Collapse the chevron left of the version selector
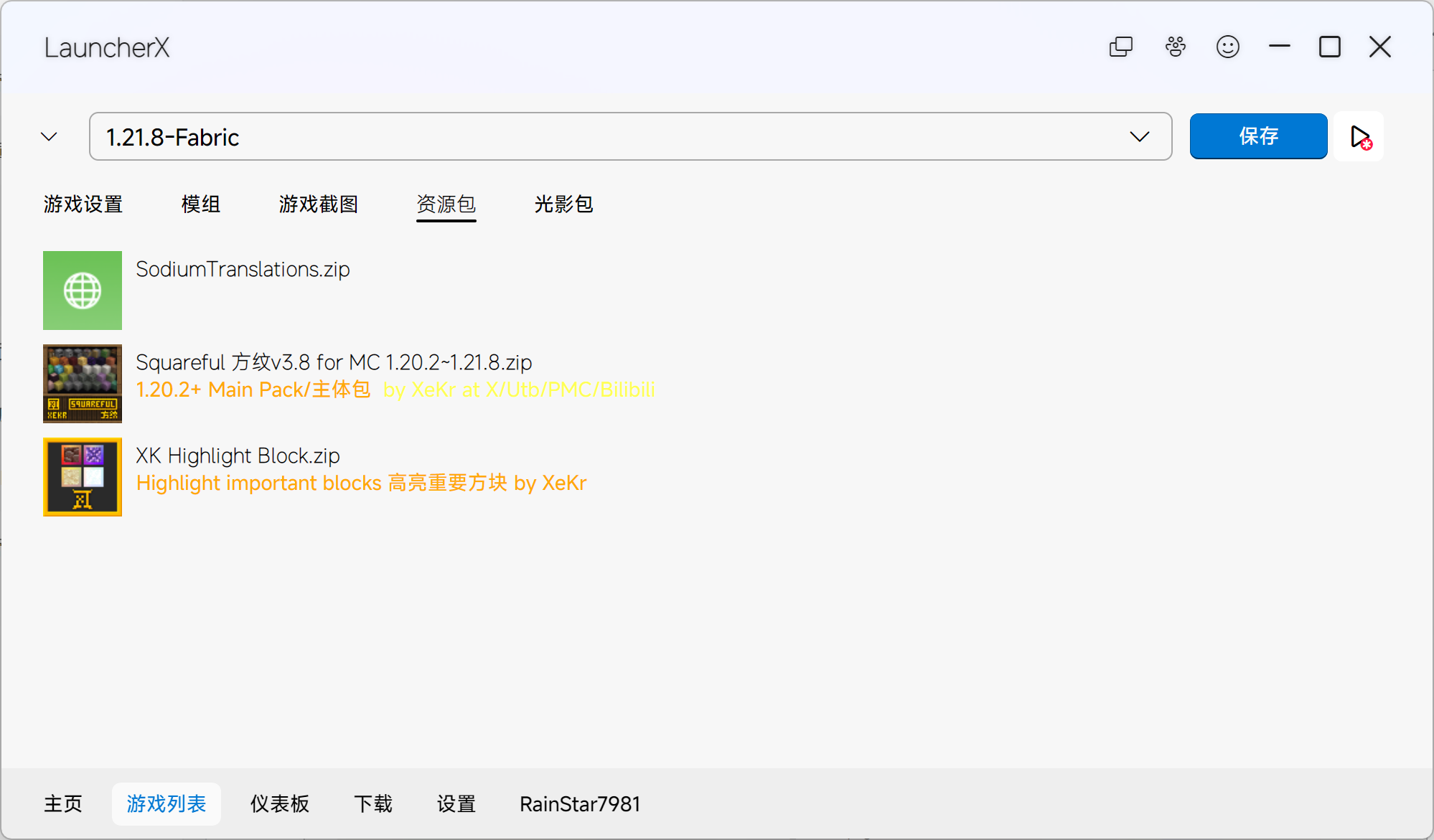The image size is (1434, 840). click(x=47, y=136)
